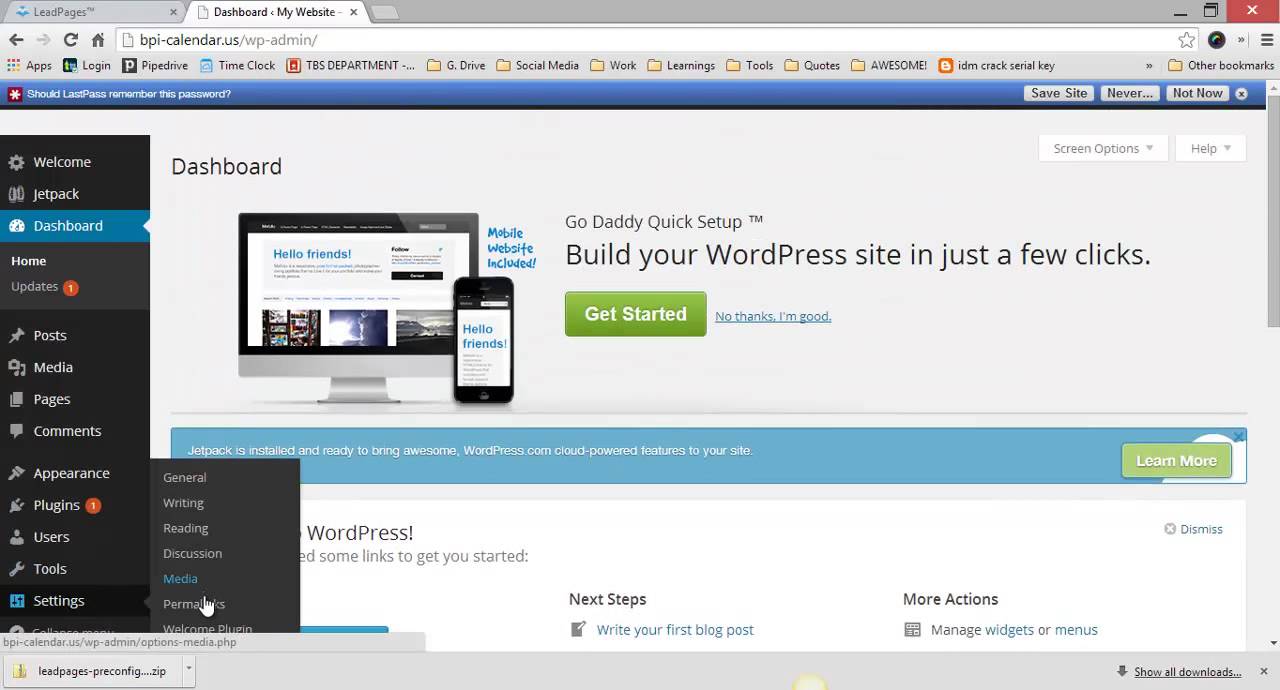
Task: Open Write your first blog post link
Action: click(675, 629)
